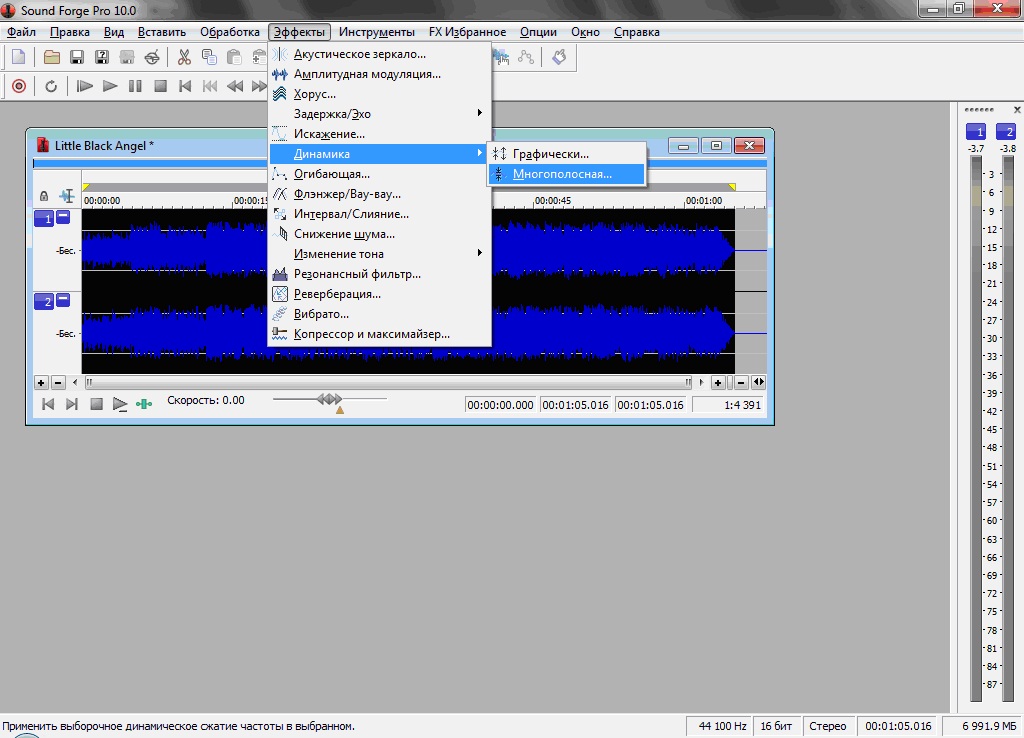Click the 00:00:00.000 selection start field
The image size is (1024, 738).
(x=500, y=405)
